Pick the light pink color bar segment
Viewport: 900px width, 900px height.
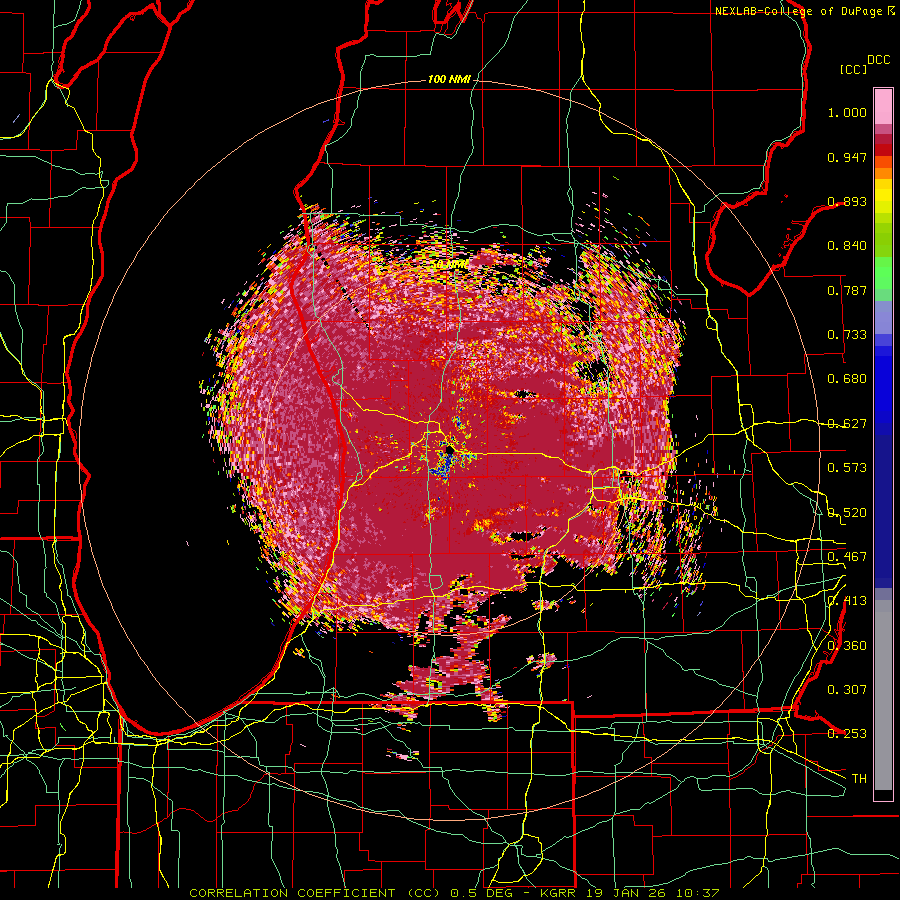tap(883, 107)
